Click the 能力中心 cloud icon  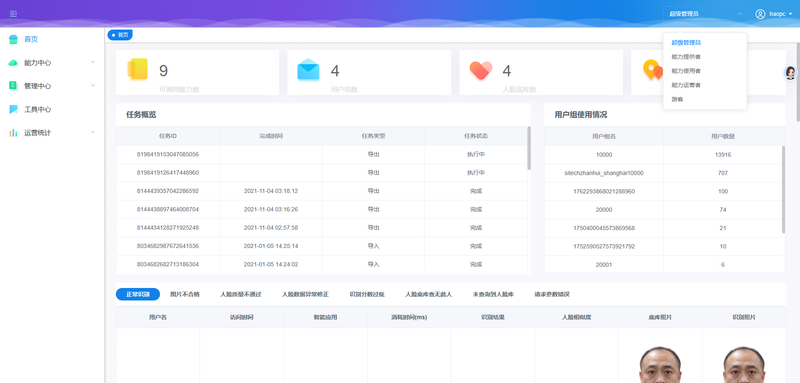point(13,63)
